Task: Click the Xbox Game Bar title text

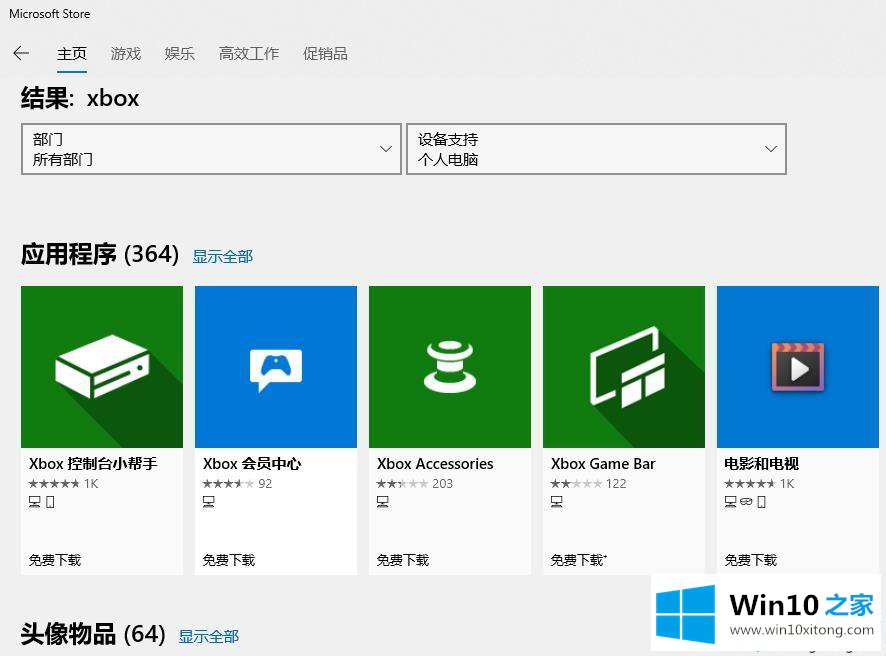Action: (x=603, y=464)
